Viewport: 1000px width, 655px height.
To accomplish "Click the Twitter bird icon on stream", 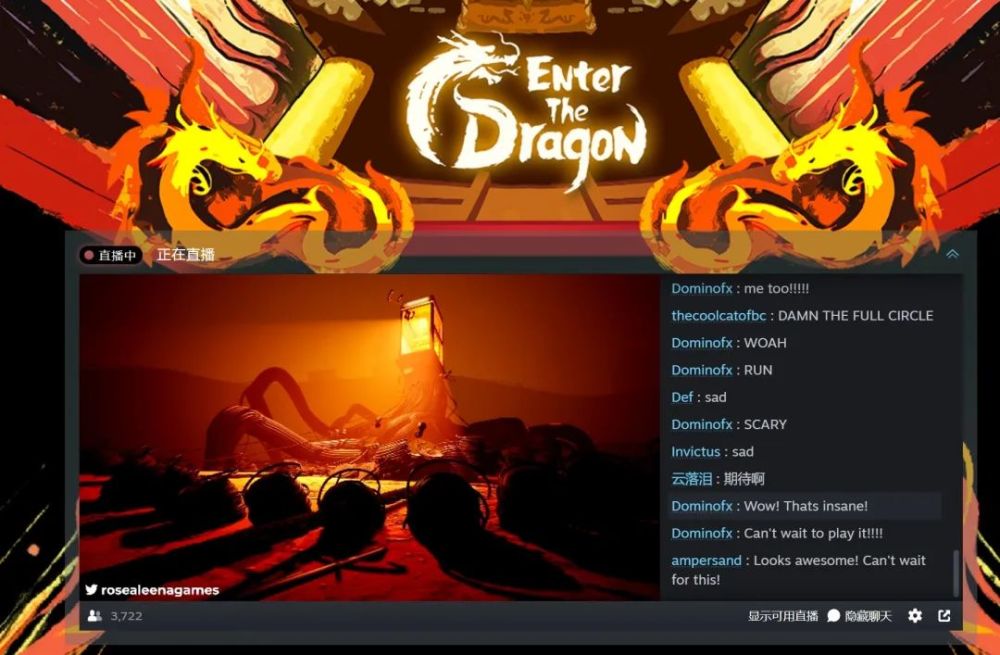I will click(x=91, y=589).
